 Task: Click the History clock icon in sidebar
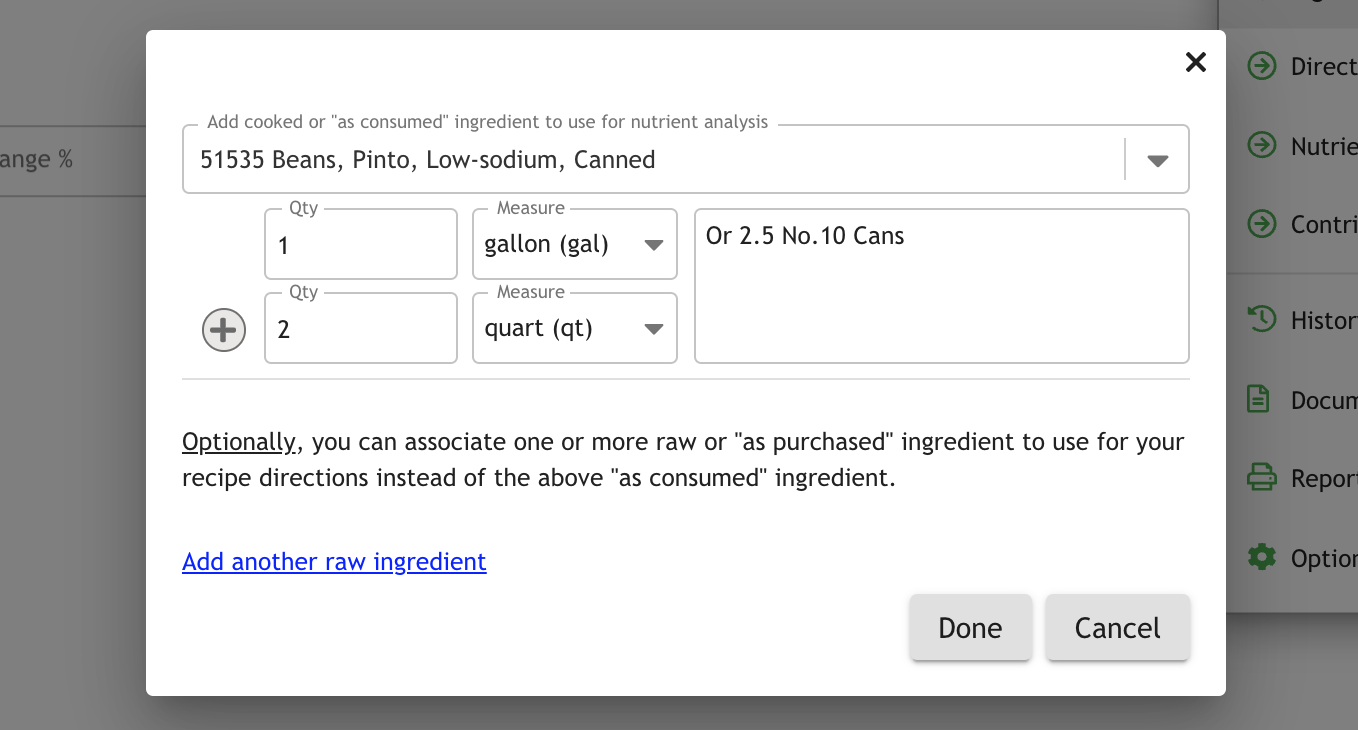point(1262,320)
